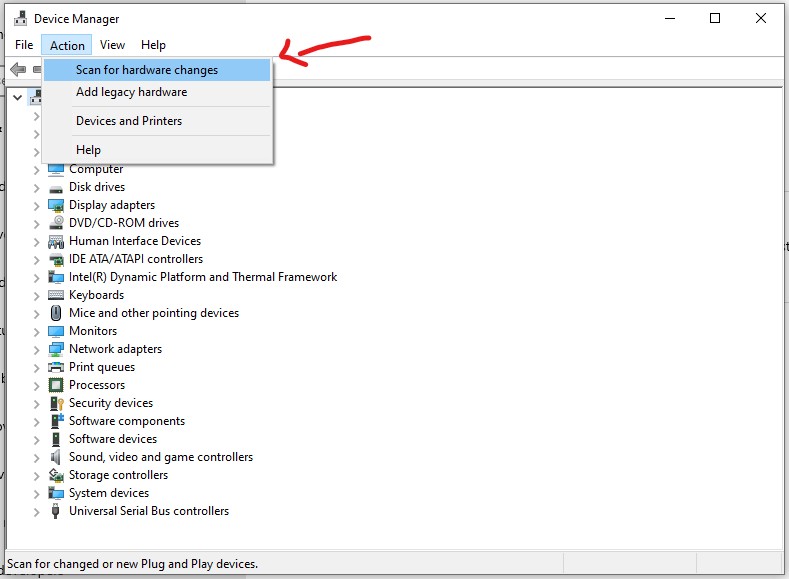Expand the Display adapters category
The height and width of the screenshot is (579, 789).
36,206
